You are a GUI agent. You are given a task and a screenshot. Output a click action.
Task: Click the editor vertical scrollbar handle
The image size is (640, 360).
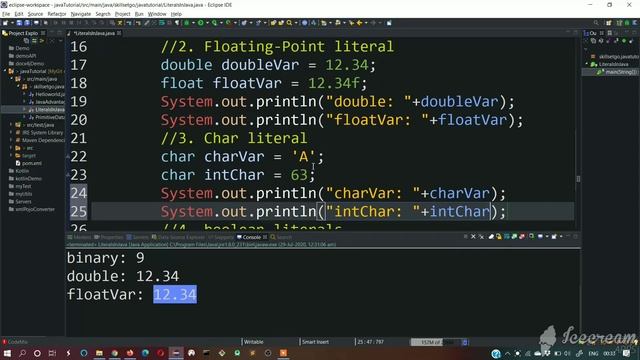[x=578, y=178]
